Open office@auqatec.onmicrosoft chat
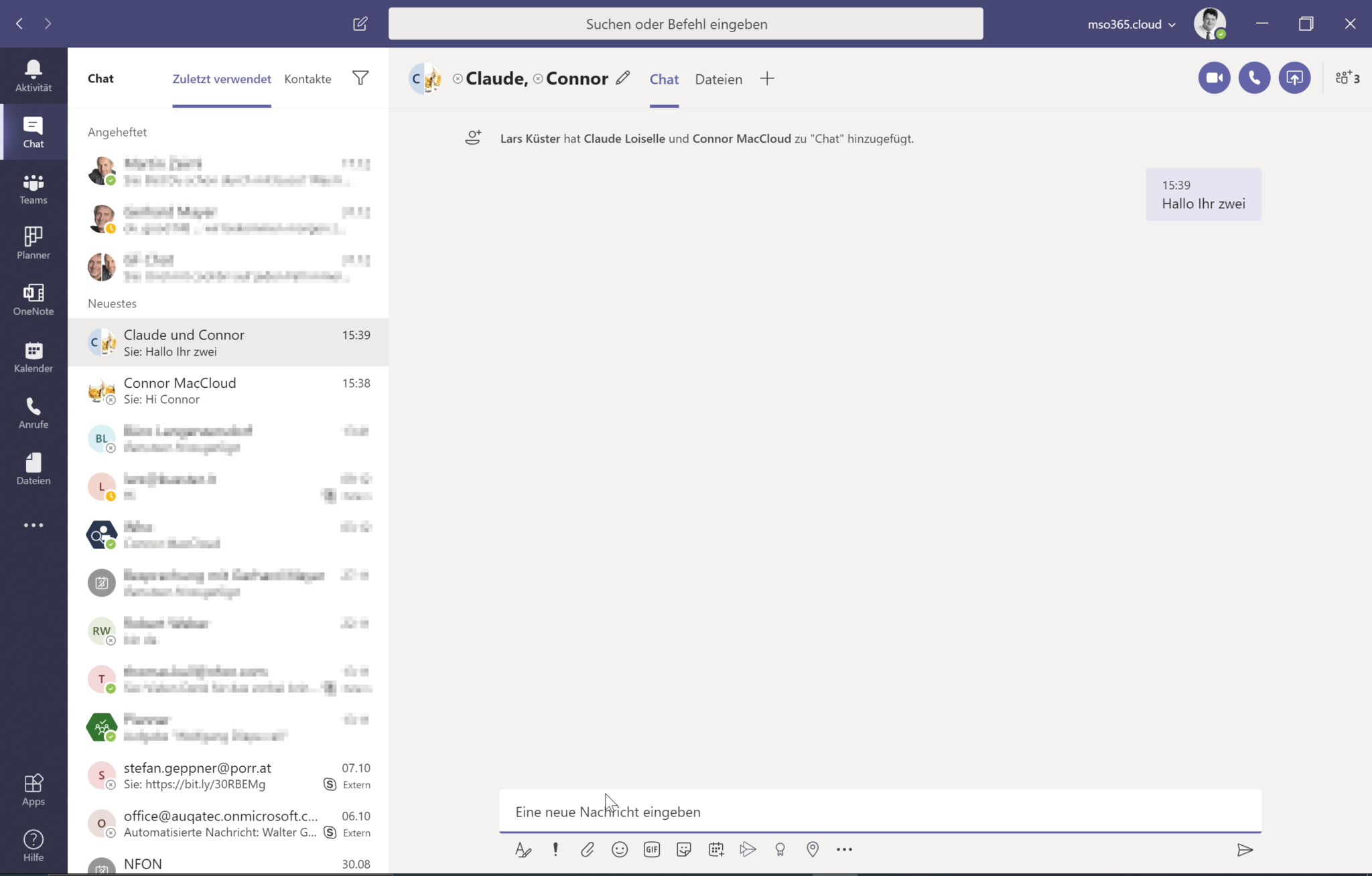 pos(228,824)
